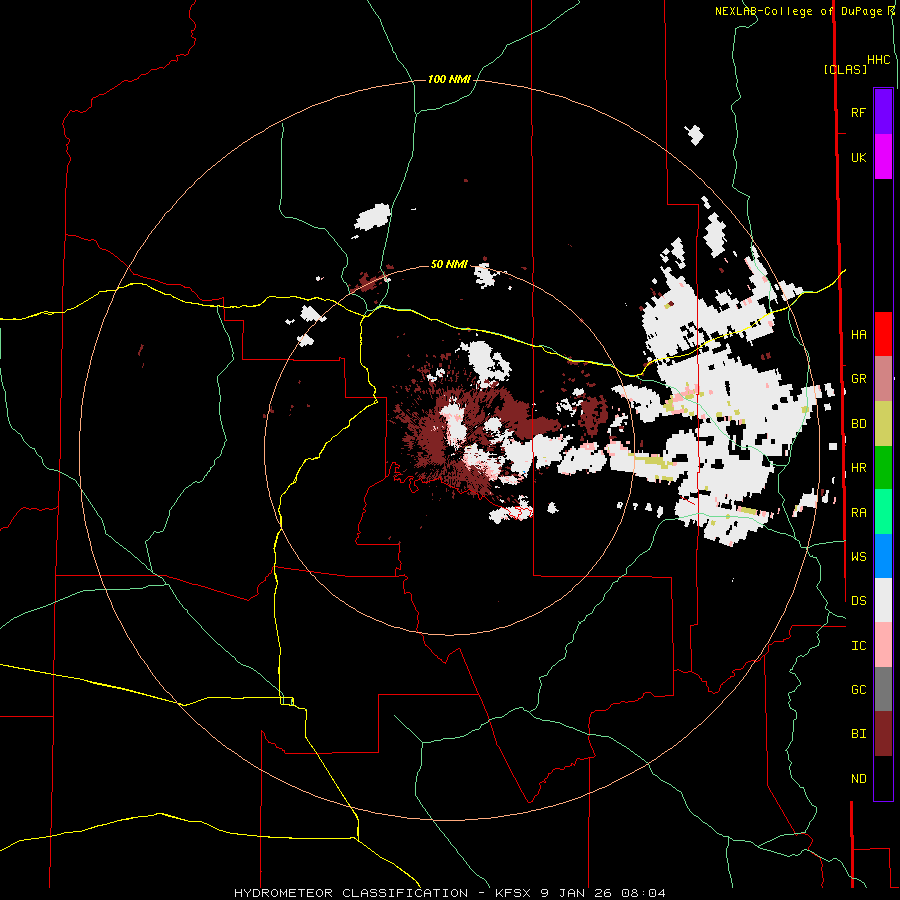This screenshot has height=900, width=900.
Task: Click the "[CLAS]" units label
Action: pyautogui.click(x=845, y=69)
